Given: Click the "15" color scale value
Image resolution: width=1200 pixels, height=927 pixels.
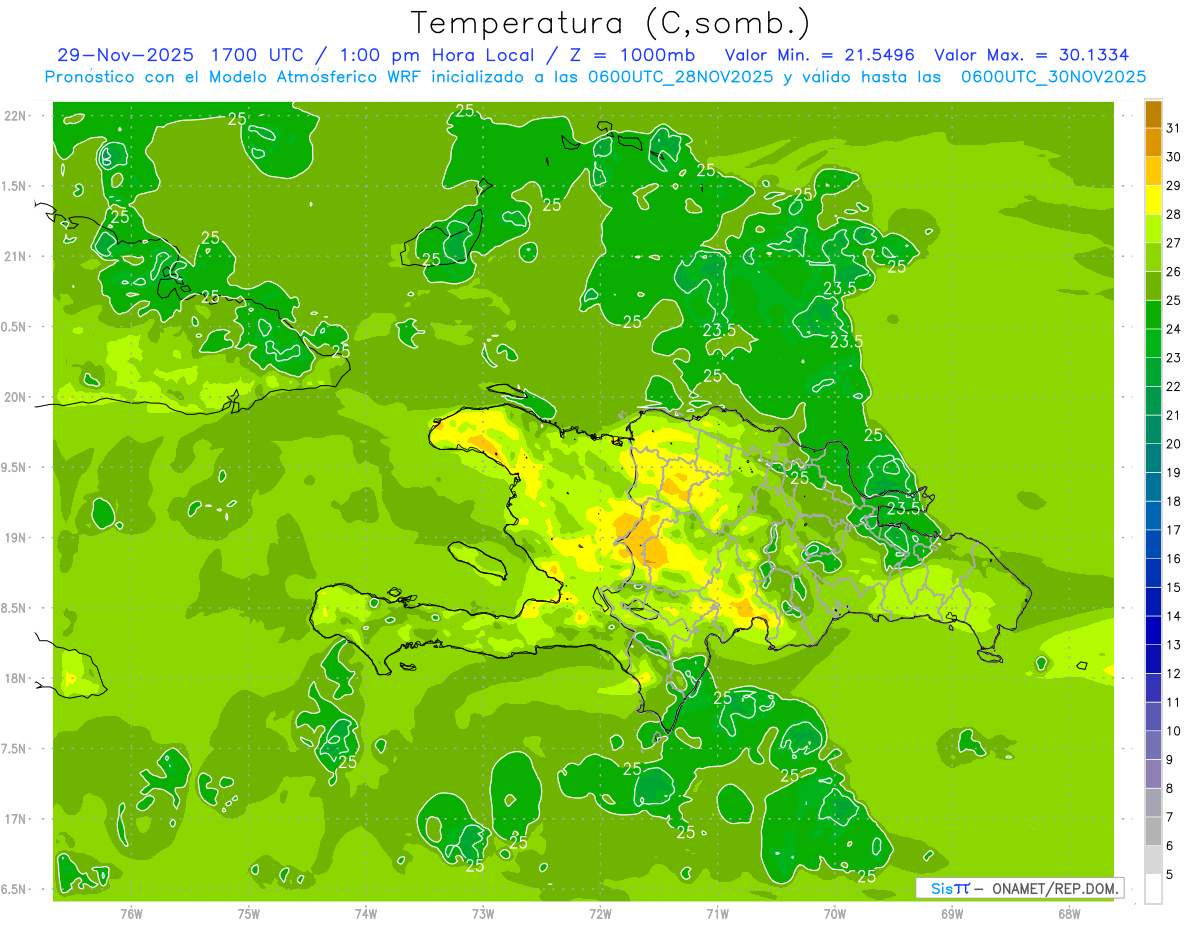Looking at the screenshot, I should 1174,588.
